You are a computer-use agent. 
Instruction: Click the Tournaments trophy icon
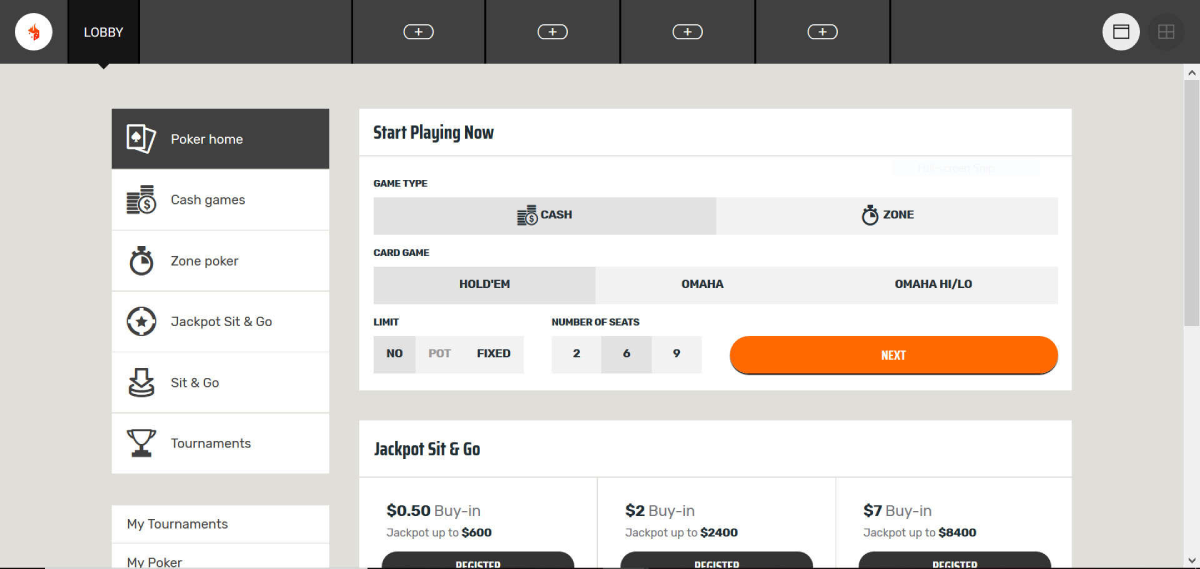click(141, 443)
